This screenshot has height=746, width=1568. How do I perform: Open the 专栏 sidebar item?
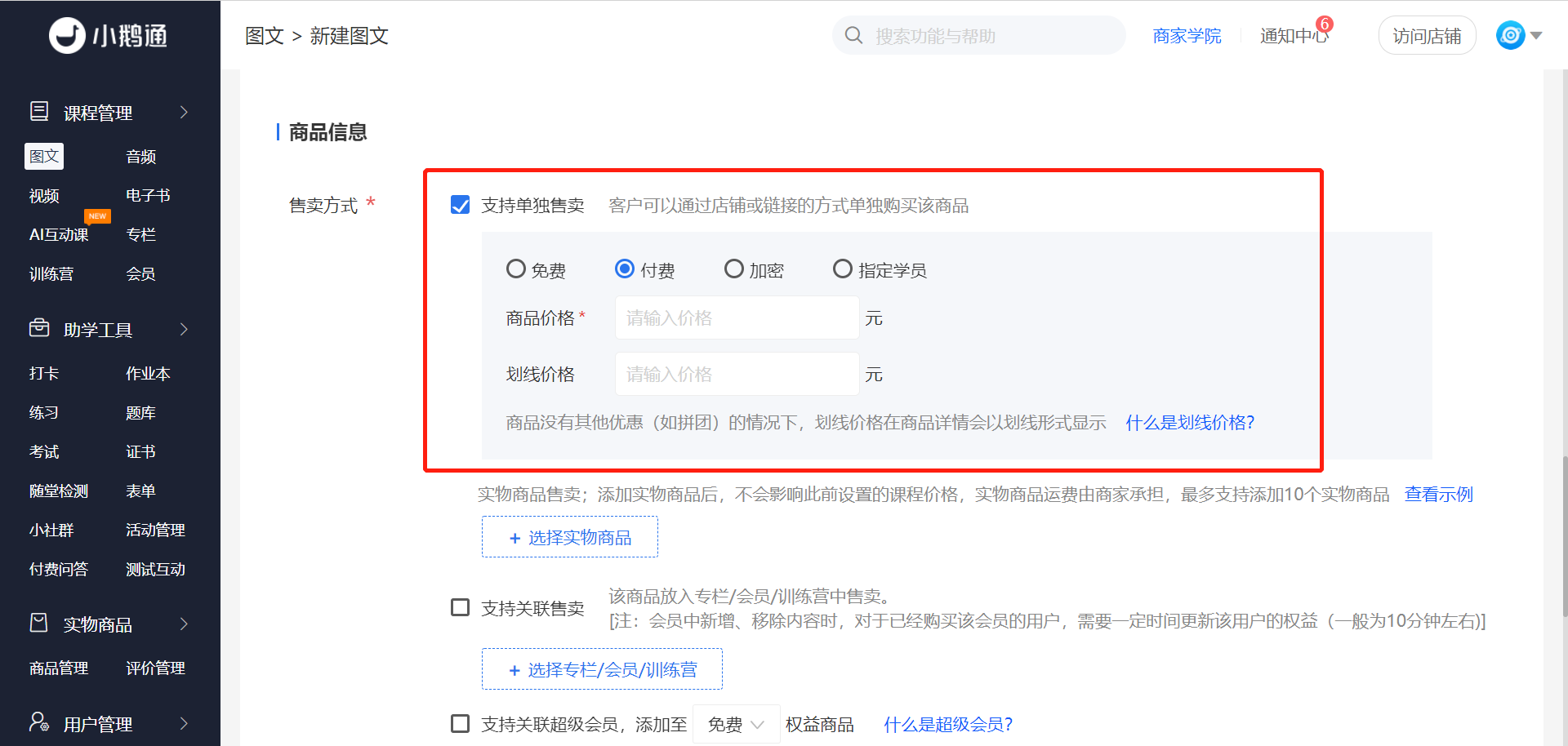pyautogui.click(x=141, y=234)
